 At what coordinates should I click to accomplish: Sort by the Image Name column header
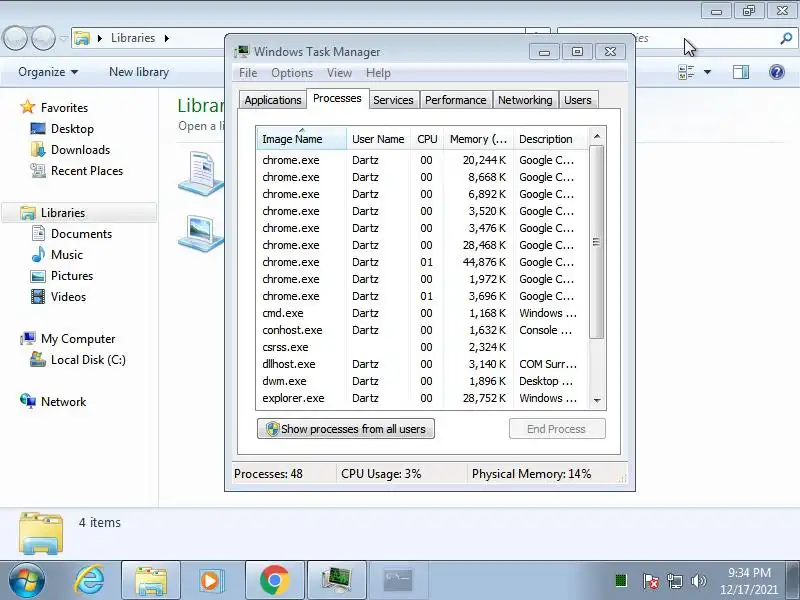click(x=301, y=139)
